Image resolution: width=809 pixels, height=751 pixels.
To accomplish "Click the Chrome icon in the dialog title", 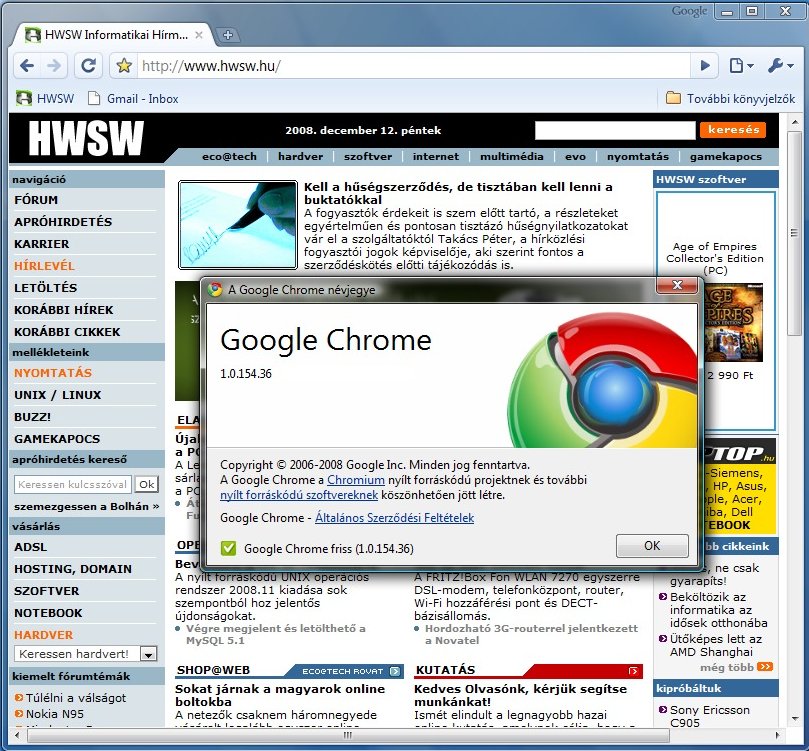I will (215, 289).
